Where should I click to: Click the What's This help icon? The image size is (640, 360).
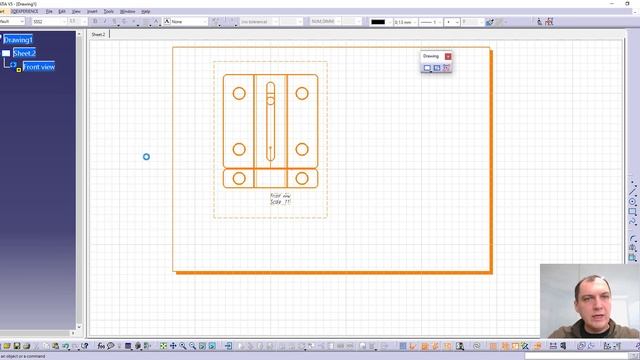pos(84,346)
